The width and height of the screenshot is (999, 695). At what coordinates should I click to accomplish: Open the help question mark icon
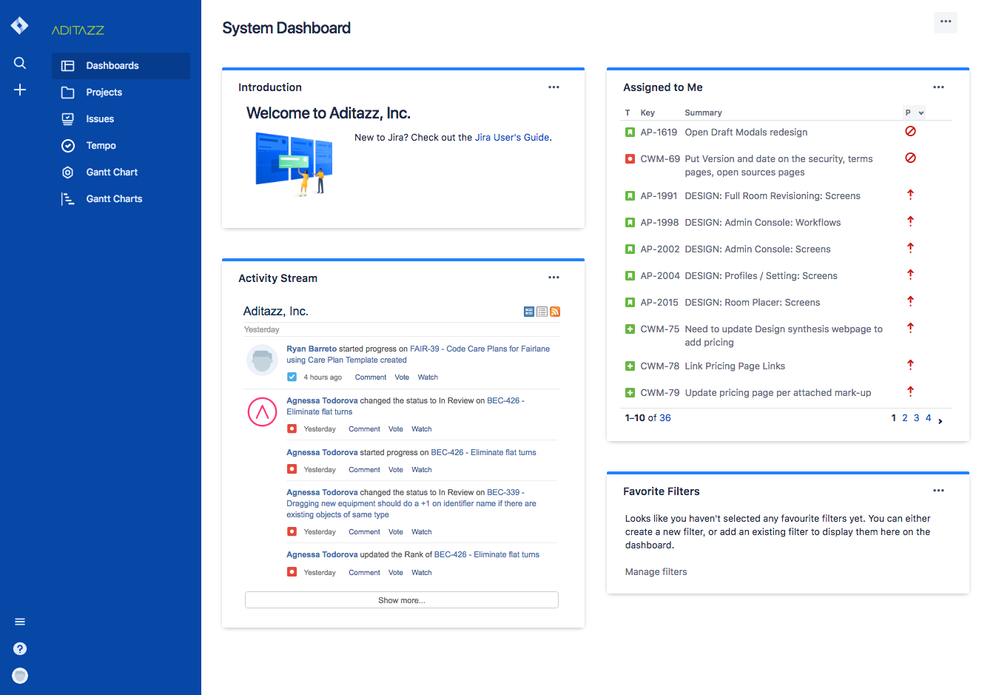click(x=20, y=648)
